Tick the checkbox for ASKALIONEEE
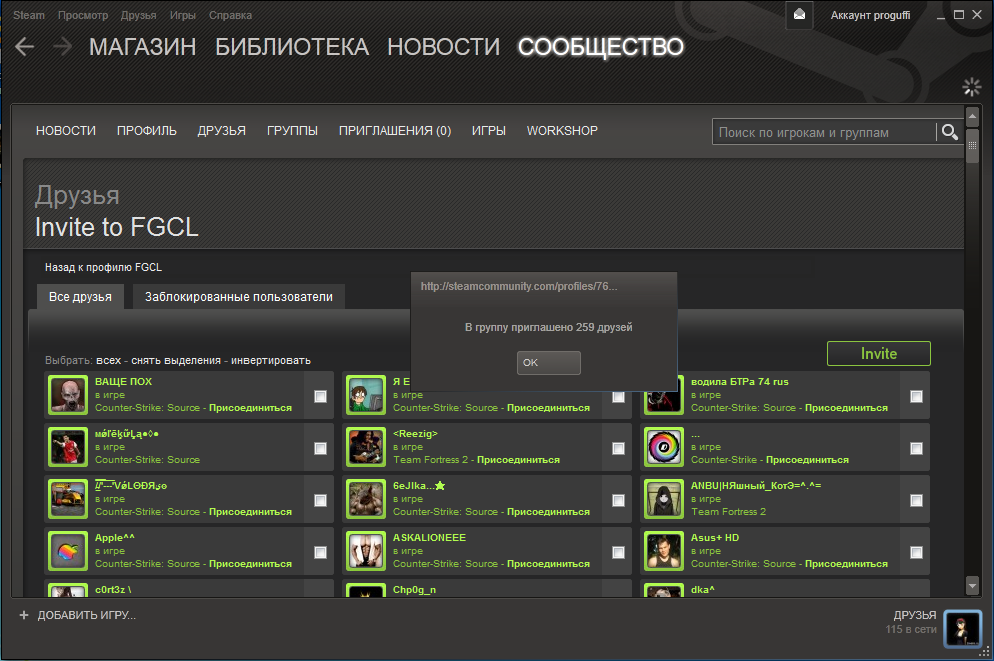The width and height of the screenshot is (994, 661). (x=618, y=552)
